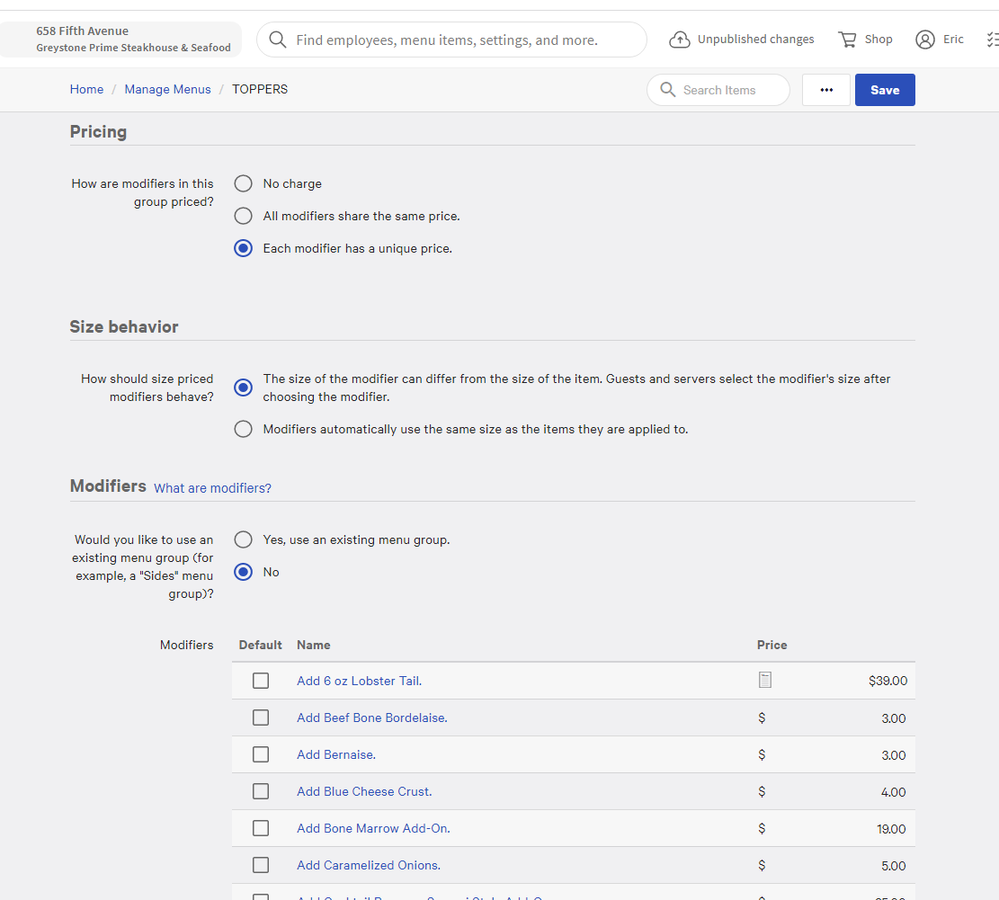Open the Shop cart icon
The width and height of the screenshot is (999, 900).
(847, 40)
